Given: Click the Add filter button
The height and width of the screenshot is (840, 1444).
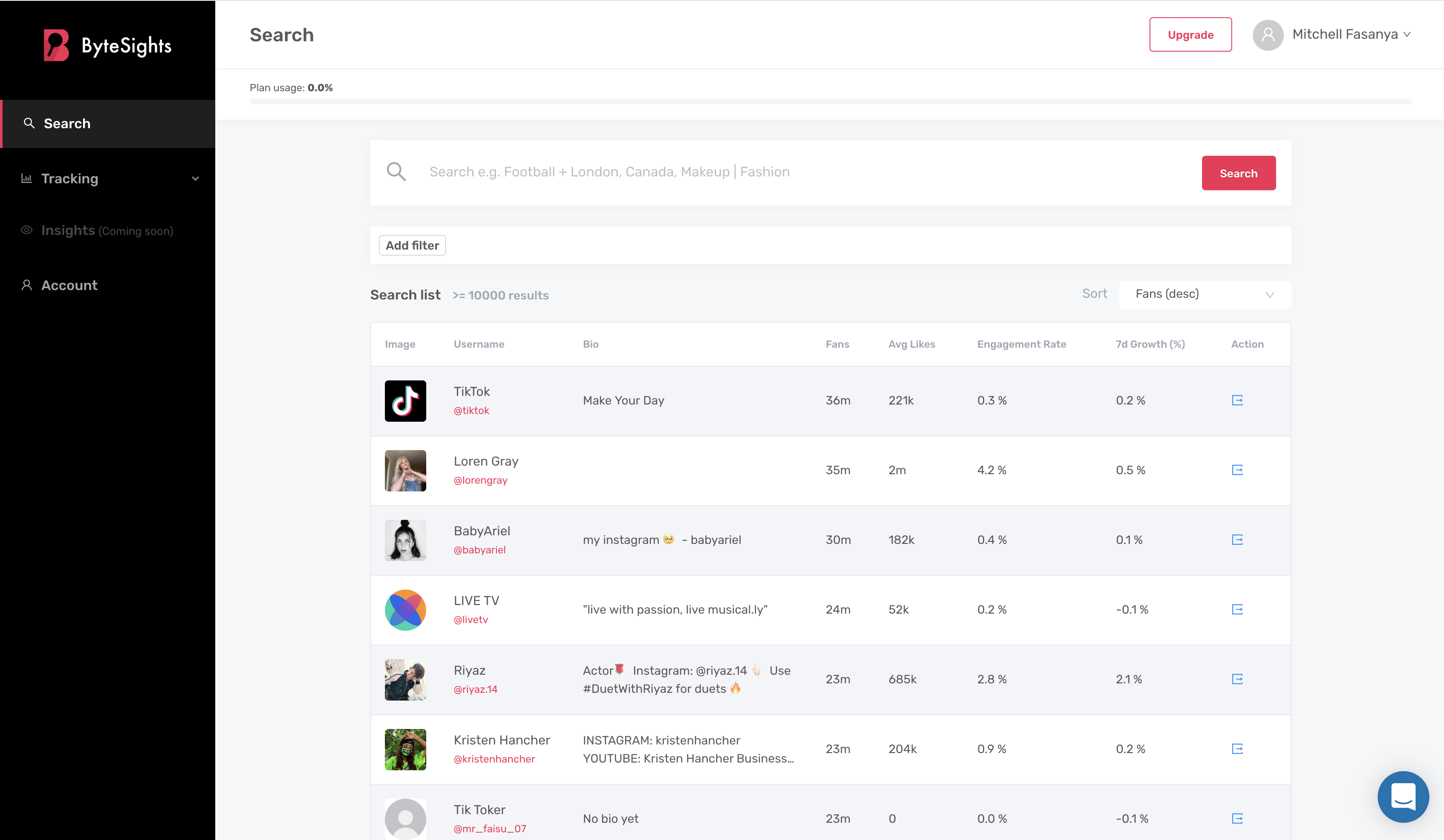Looking at the screenshot, I should click(412, 245).
